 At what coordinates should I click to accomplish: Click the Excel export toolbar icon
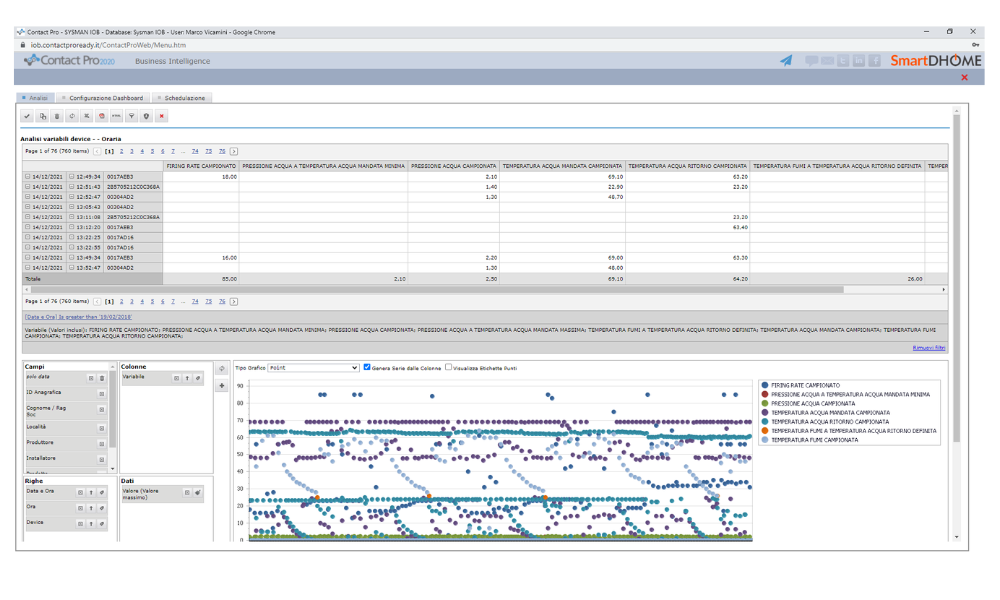tap(87, 116)
